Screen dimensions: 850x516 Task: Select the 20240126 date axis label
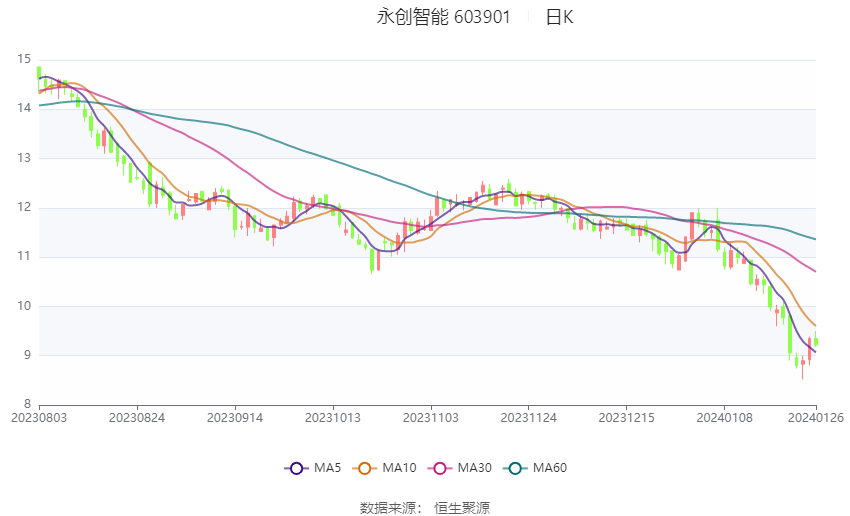(x=816, y=418)
